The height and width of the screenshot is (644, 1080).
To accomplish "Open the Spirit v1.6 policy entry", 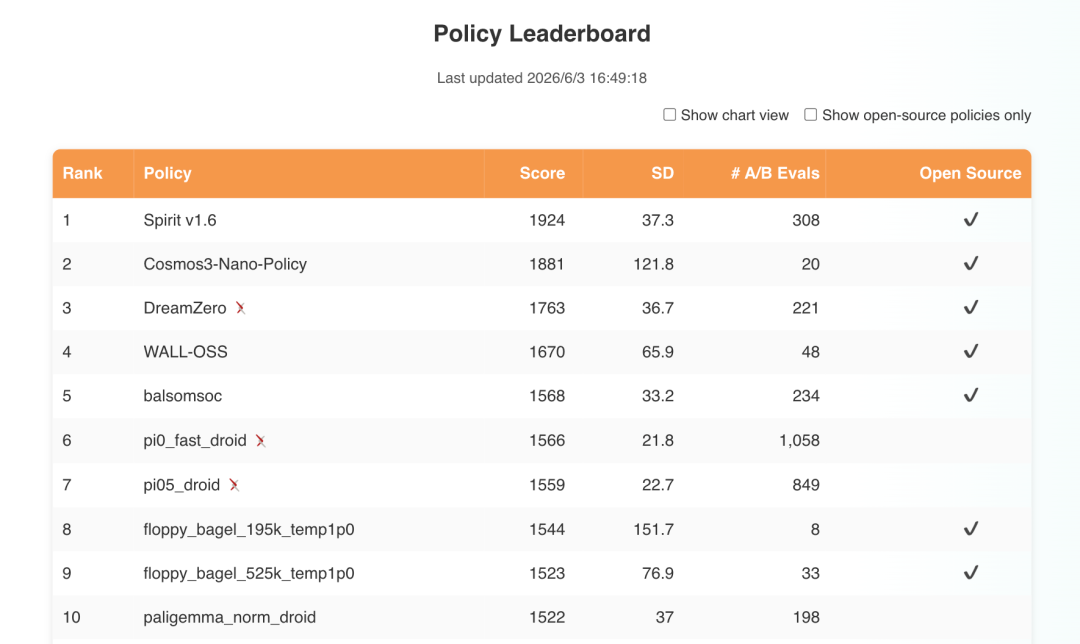I will (180, 220).
